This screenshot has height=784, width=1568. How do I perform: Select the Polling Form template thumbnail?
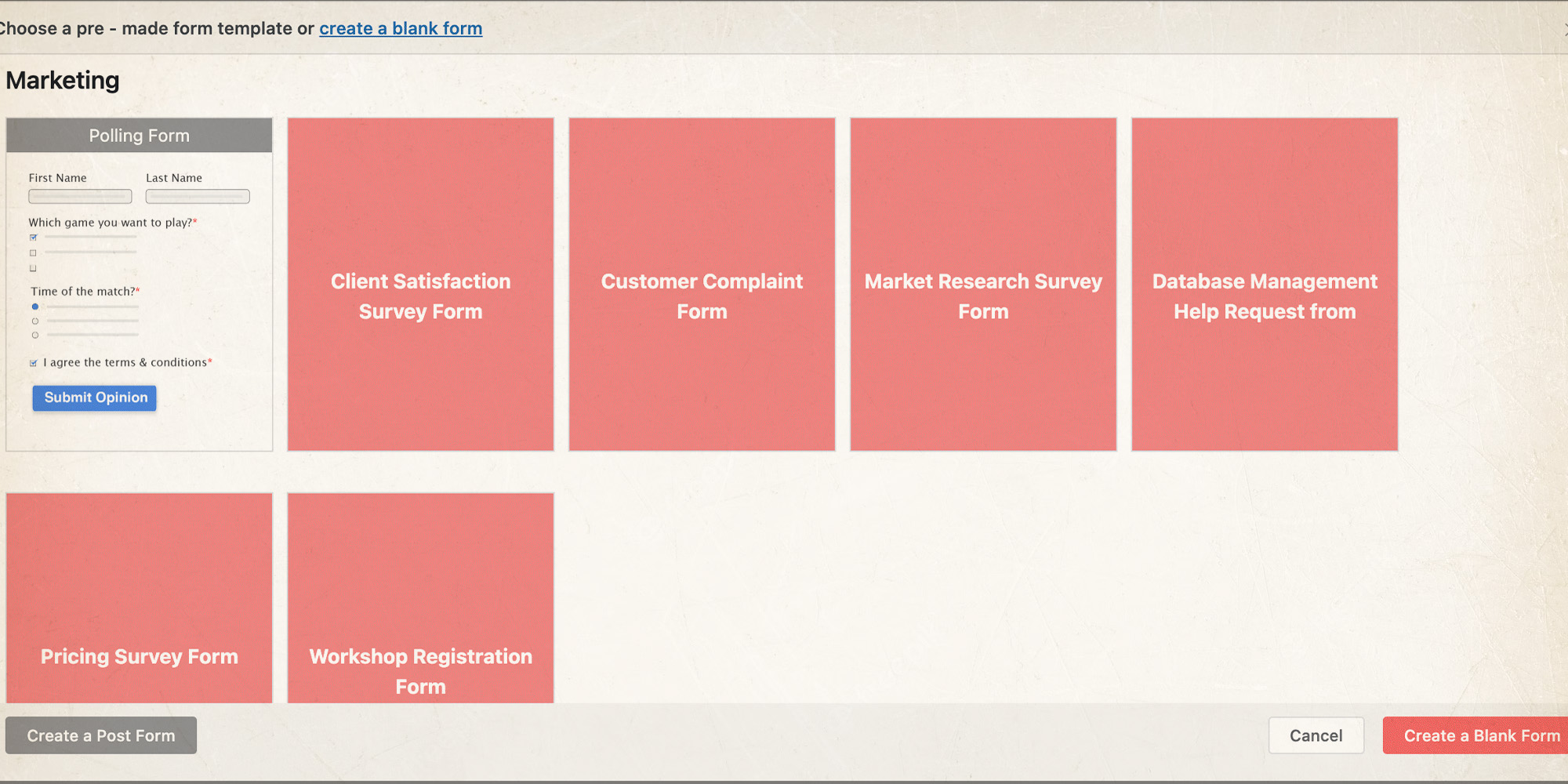140,285
